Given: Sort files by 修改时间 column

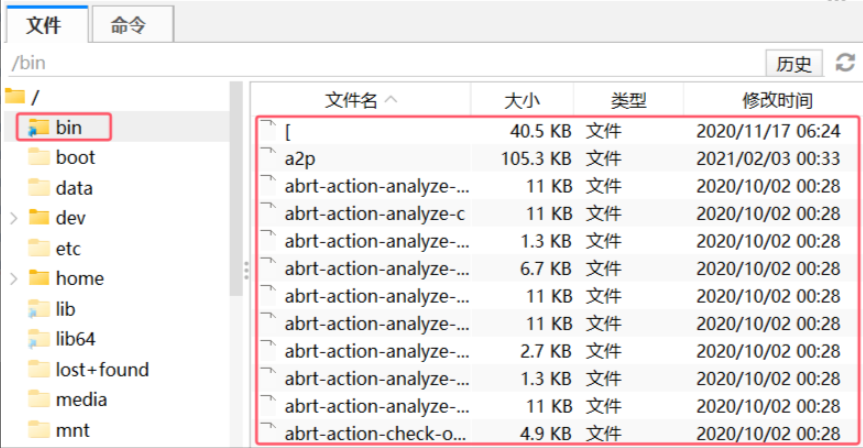Looking at the screenshot, I should click(776, 100).
